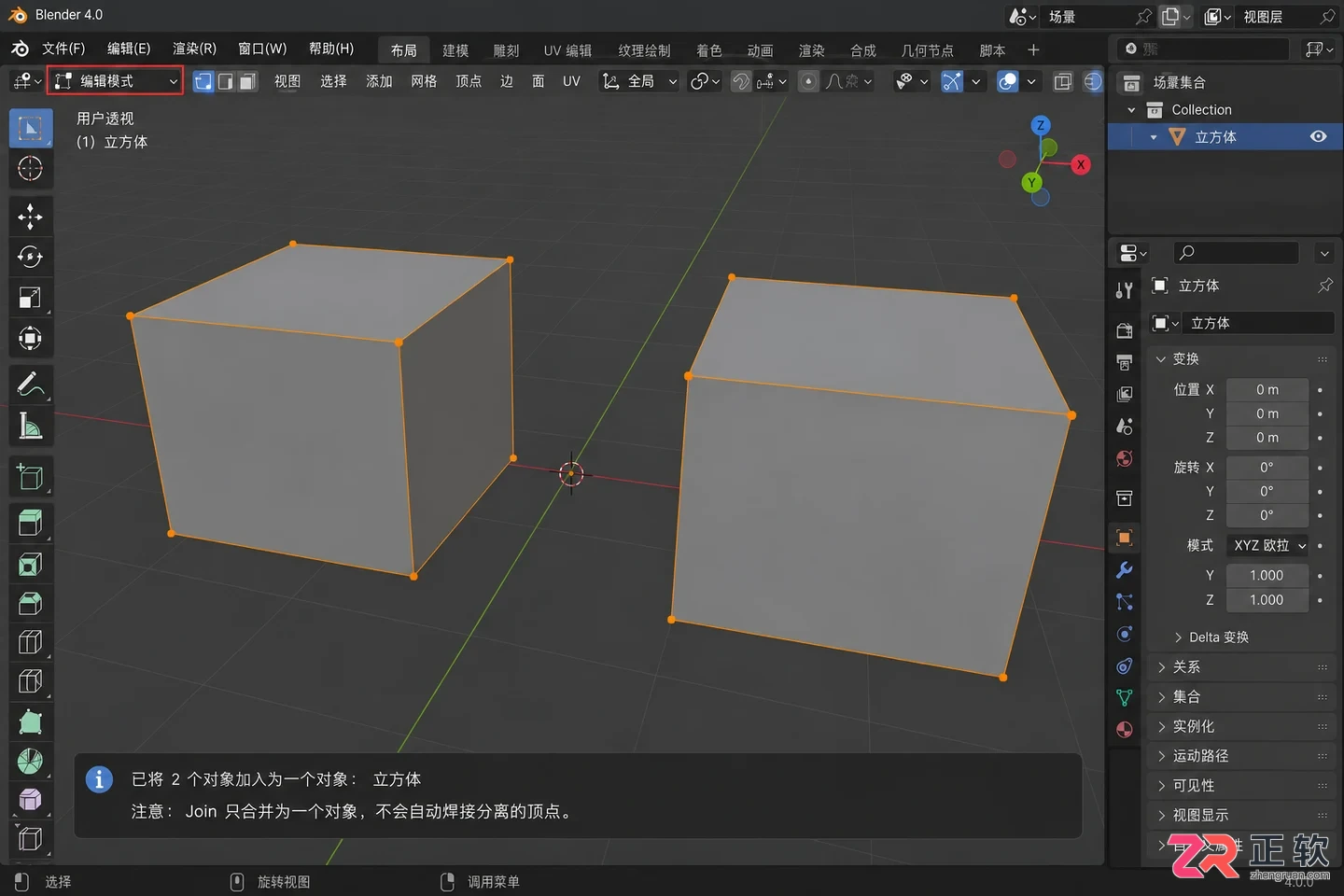Select the Loop Cut tool
The height and width of the screenshot is (896, 1344).
(31, 642)
